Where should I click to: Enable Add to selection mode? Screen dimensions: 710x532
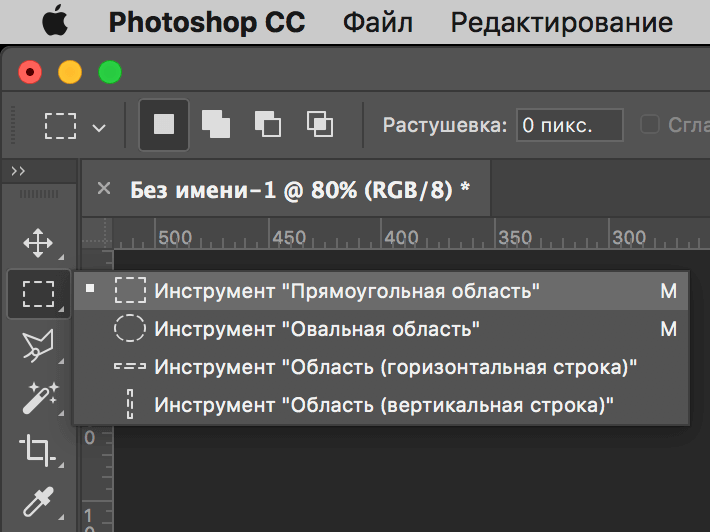216,124
